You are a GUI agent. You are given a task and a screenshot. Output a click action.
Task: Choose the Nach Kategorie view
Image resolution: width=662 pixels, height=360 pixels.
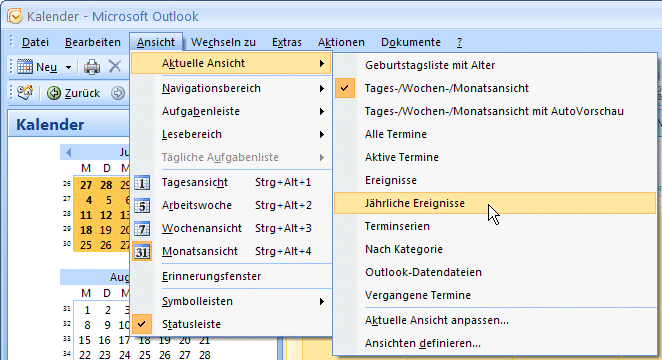point(495,249)
